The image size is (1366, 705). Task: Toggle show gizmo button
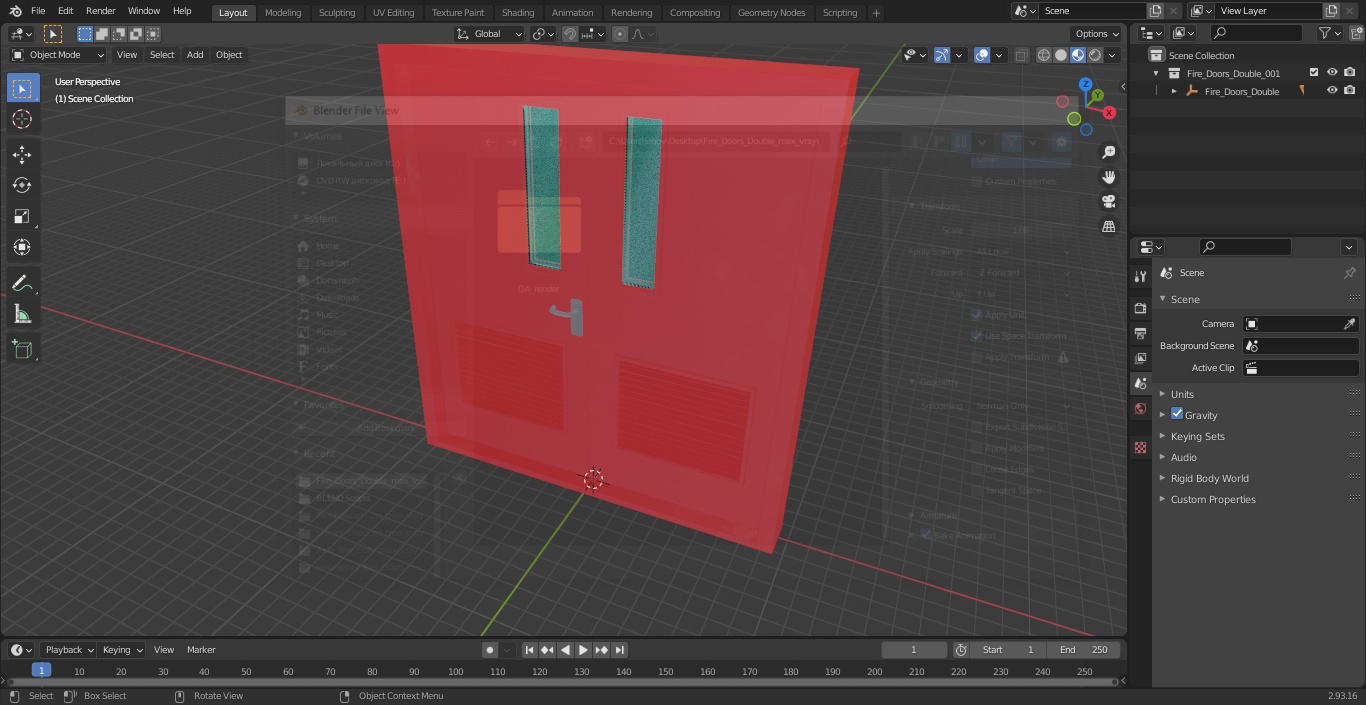(942, 55)
